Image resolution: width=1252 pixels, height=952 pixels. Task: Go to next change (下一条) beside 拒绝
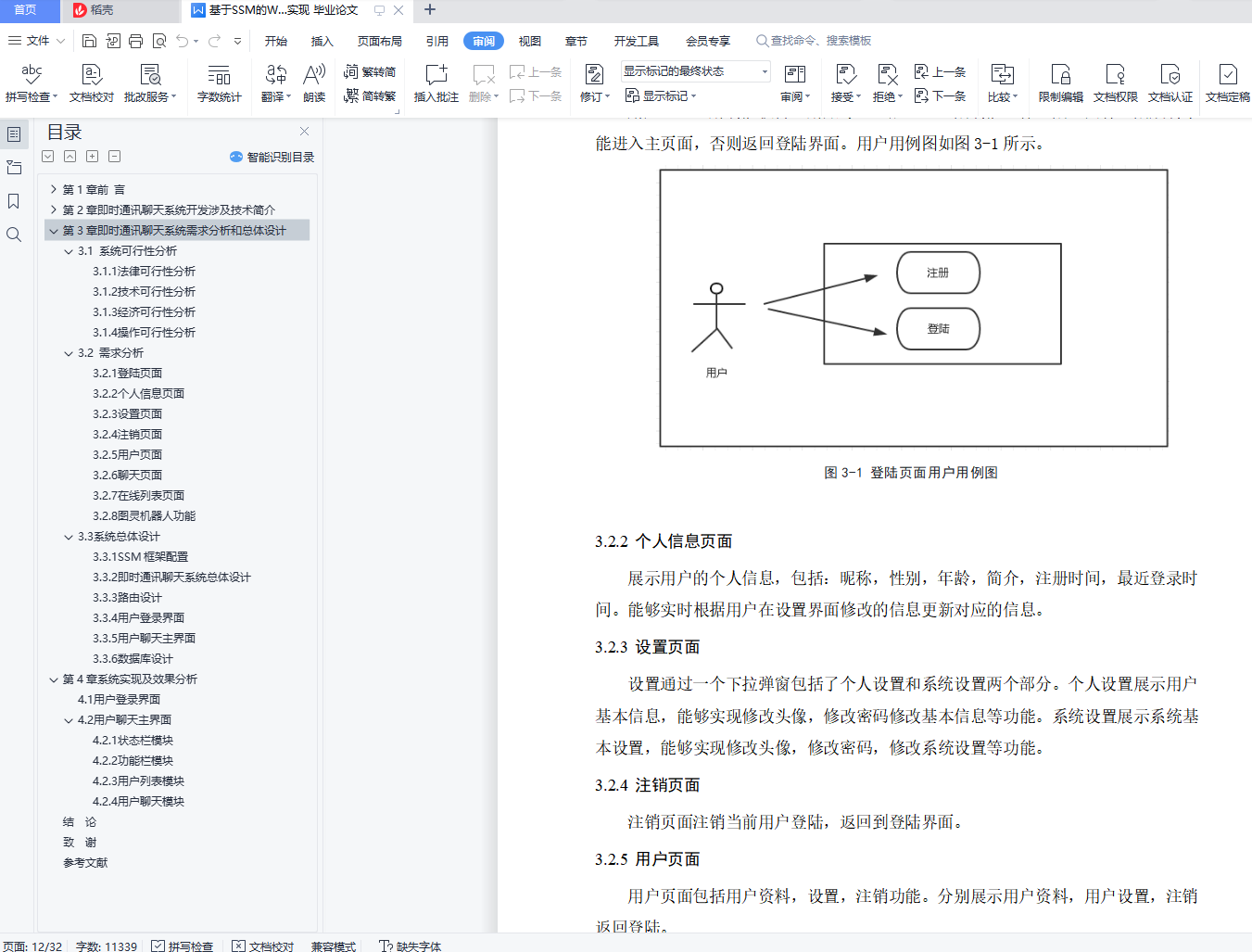(941, 95)
